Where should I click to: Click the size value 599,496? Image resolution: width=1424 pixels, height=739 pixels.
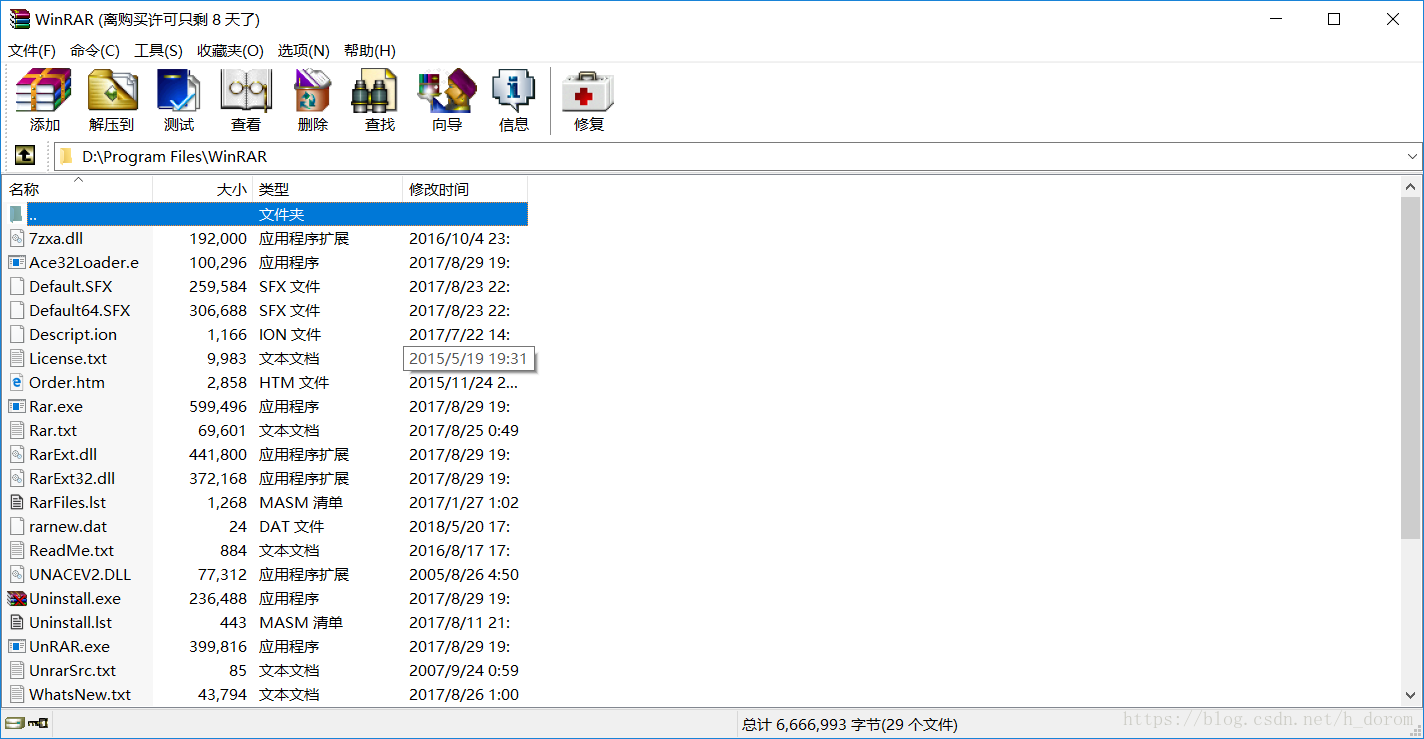[x=218, y=406]
